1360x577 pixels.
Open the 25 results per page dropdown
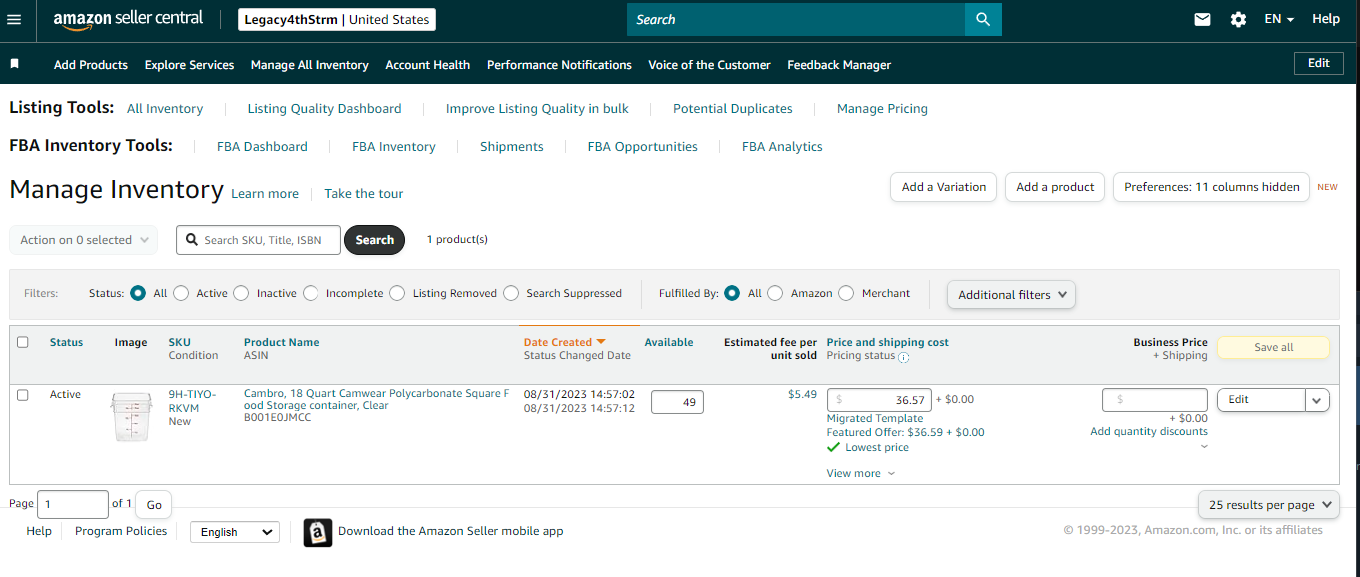point(1269,505)
